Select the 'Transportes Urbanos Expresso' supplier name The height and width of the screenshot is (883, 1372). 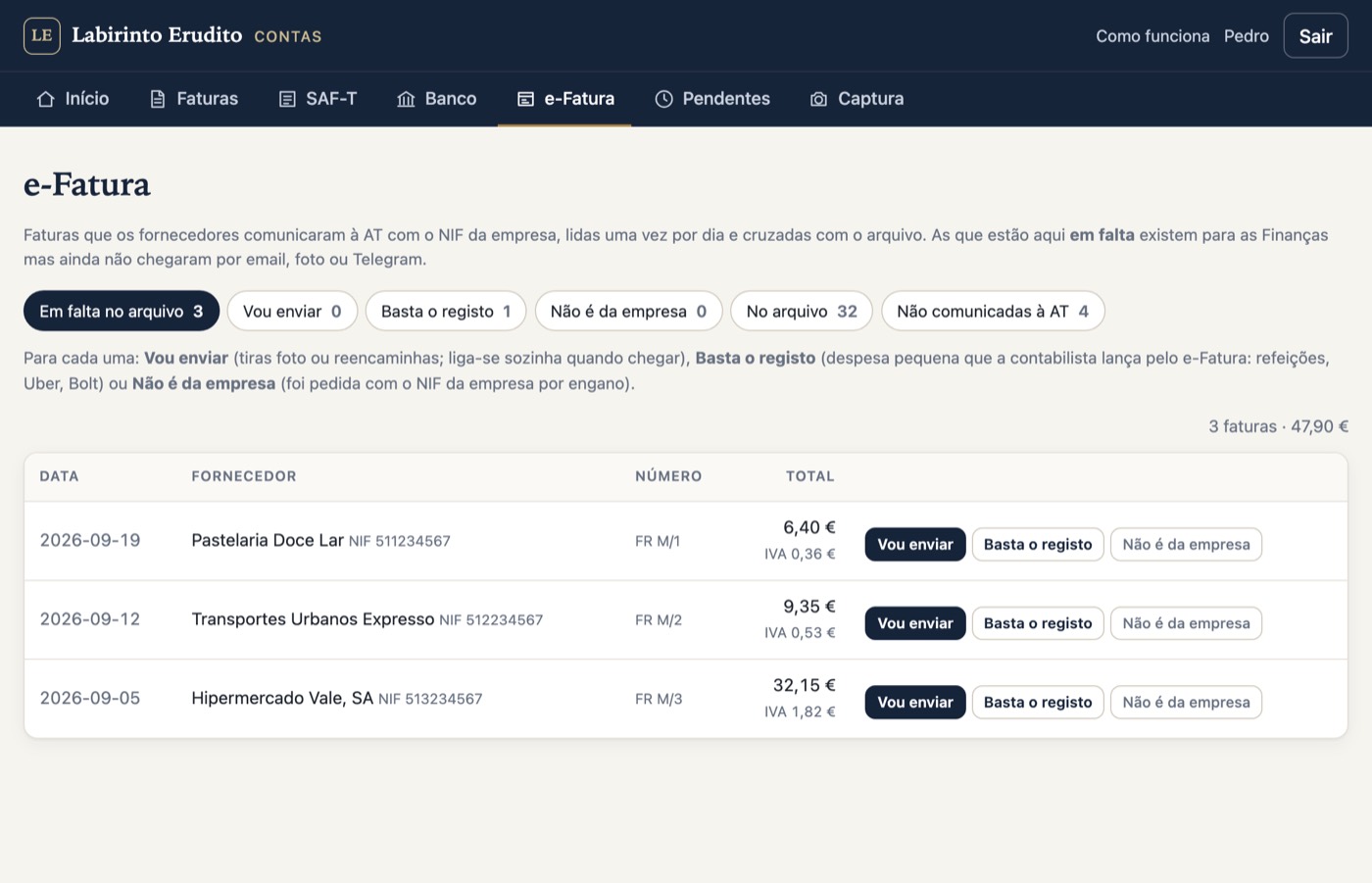[x=313, y=619]
